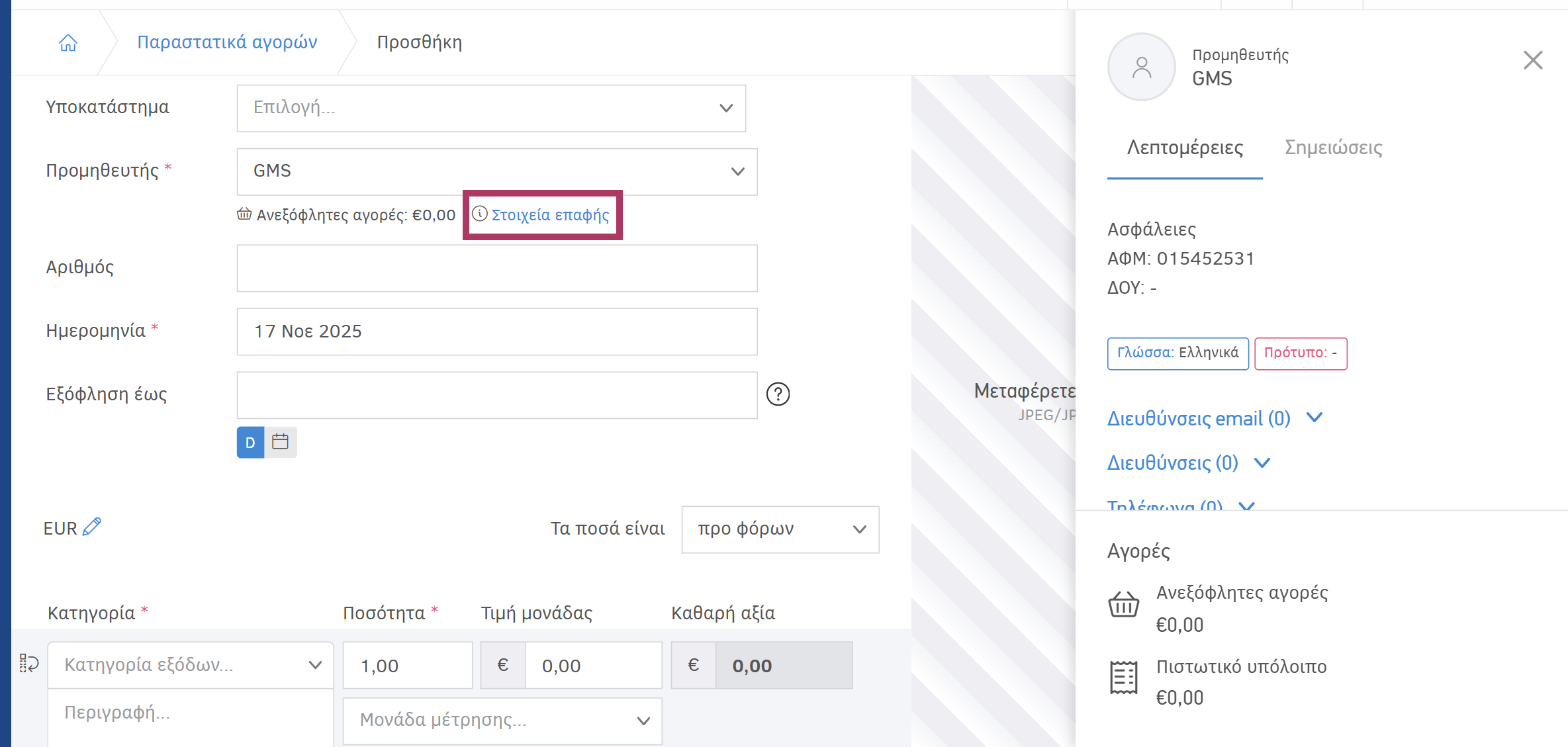
Task: Click the supplier avatar icon in the panel
Action: point(1141,67)
